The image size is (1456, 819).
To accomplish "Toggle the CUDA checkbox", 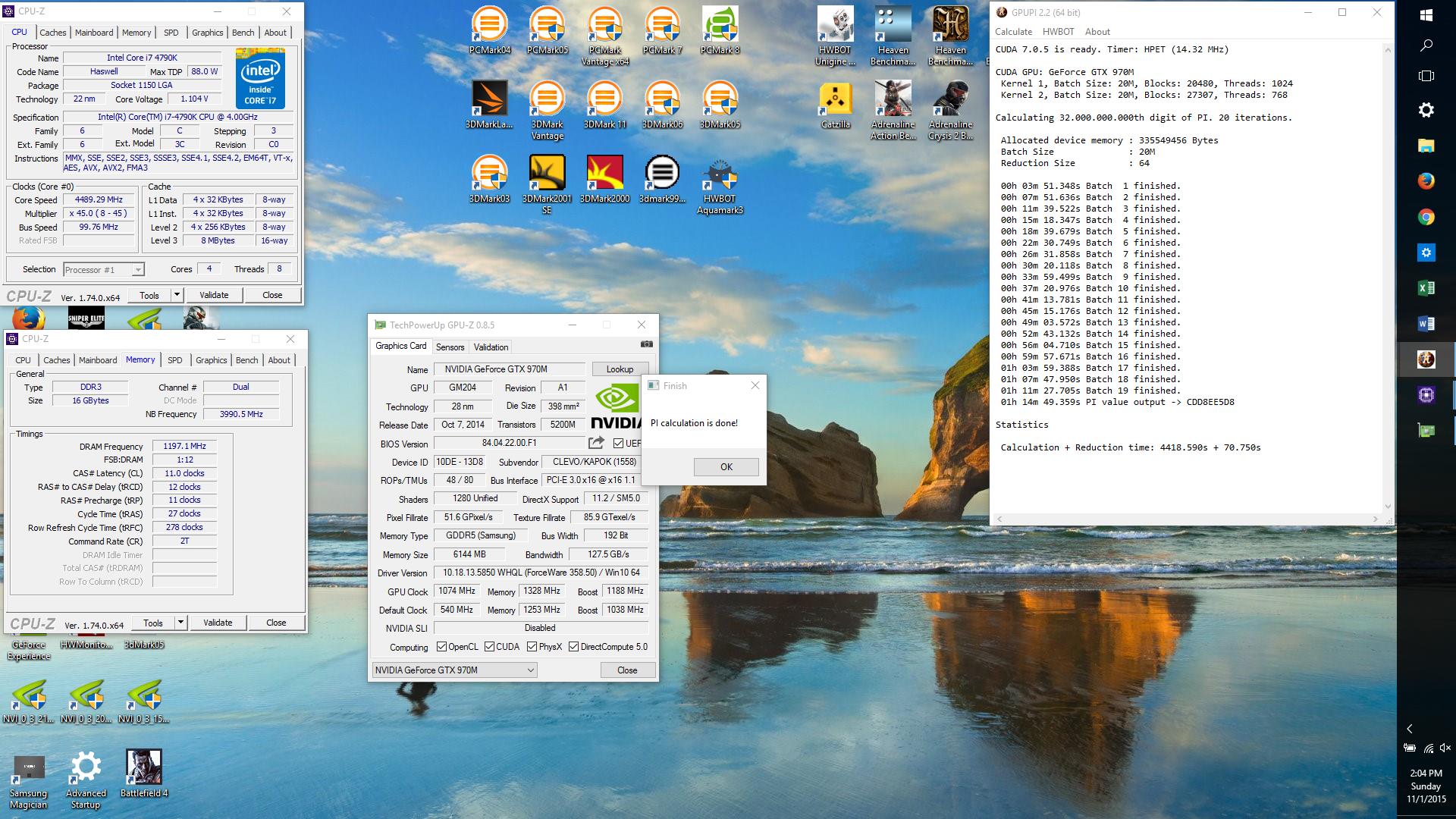I will [x=490, y=647].
